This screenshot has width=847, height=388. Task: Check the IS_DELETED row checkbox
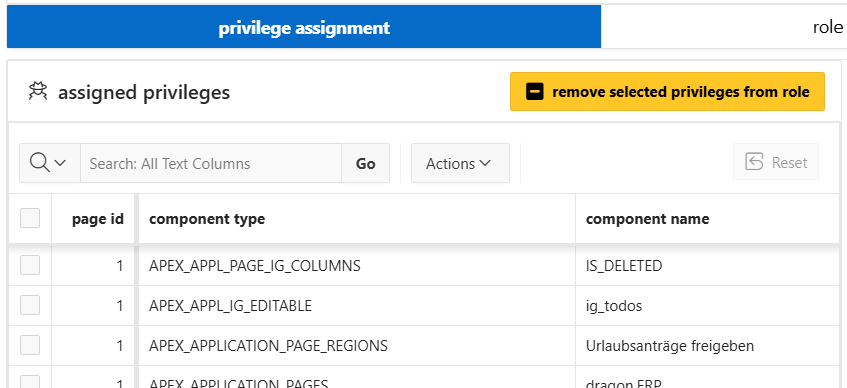(x=30, y=265)
